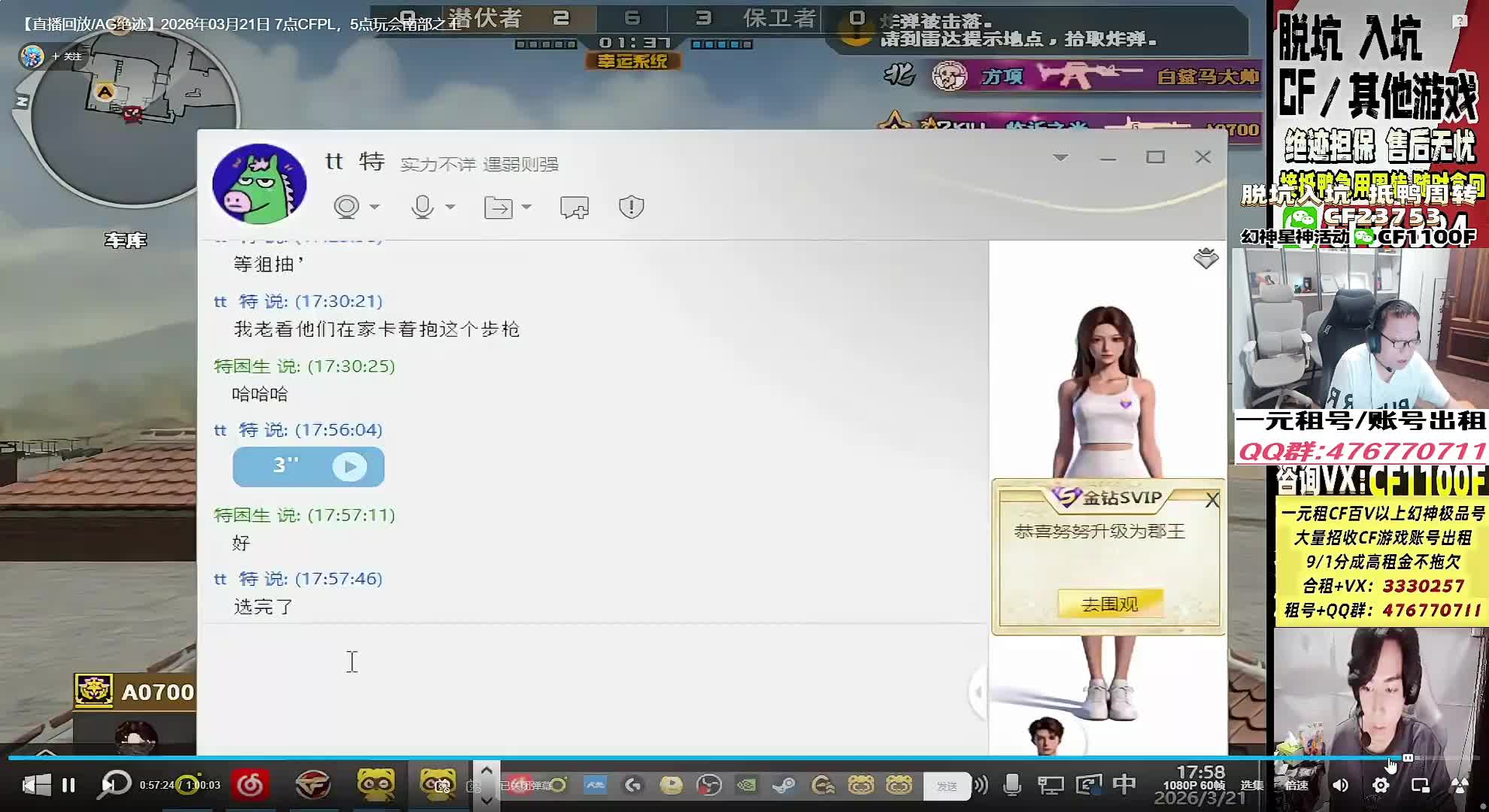This screenshot has width=1489, height=812.
Task: Play the 3-second voice message
Action: coord(350,467)
